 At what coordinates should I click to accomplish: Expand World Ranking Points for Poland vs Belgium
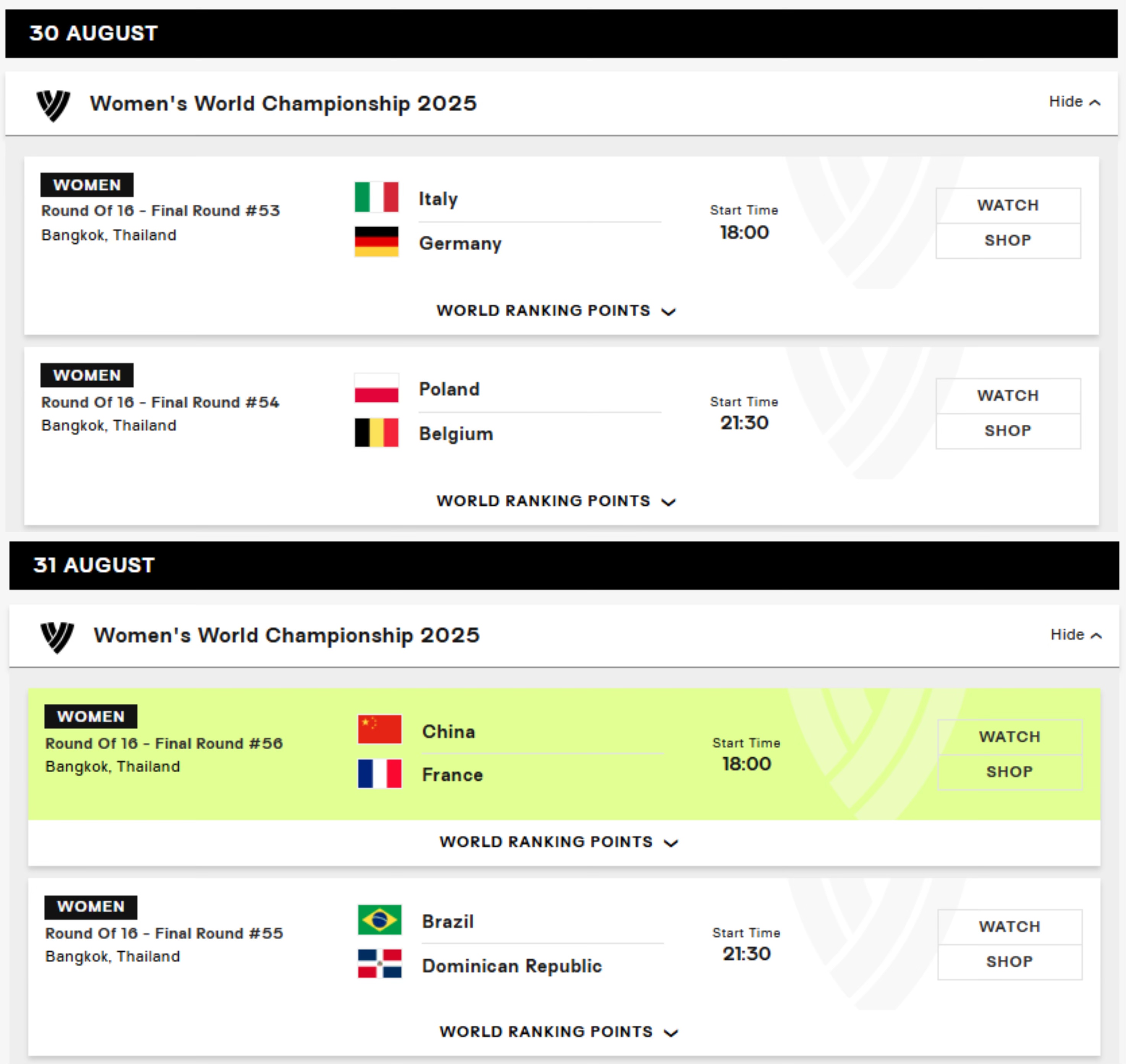555,501
